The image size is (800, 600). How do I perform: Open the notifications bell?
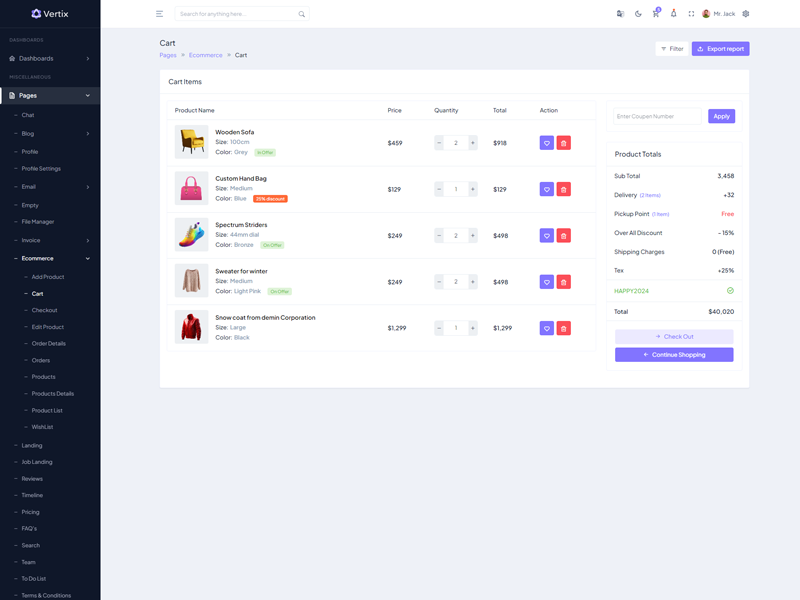(x=673, y=14)
